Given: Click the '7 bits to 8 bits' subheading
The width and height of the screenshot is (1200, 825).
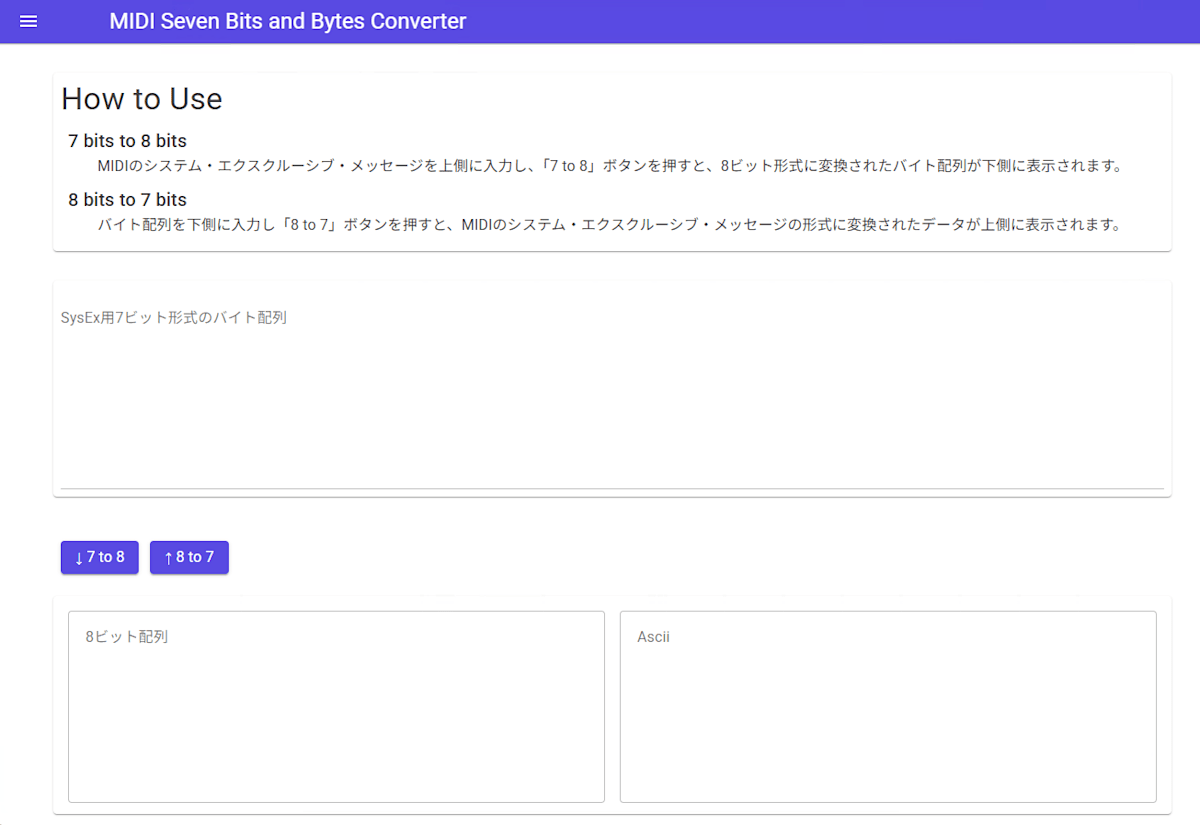Looking at the screenshot, I should tap(127, 141).
